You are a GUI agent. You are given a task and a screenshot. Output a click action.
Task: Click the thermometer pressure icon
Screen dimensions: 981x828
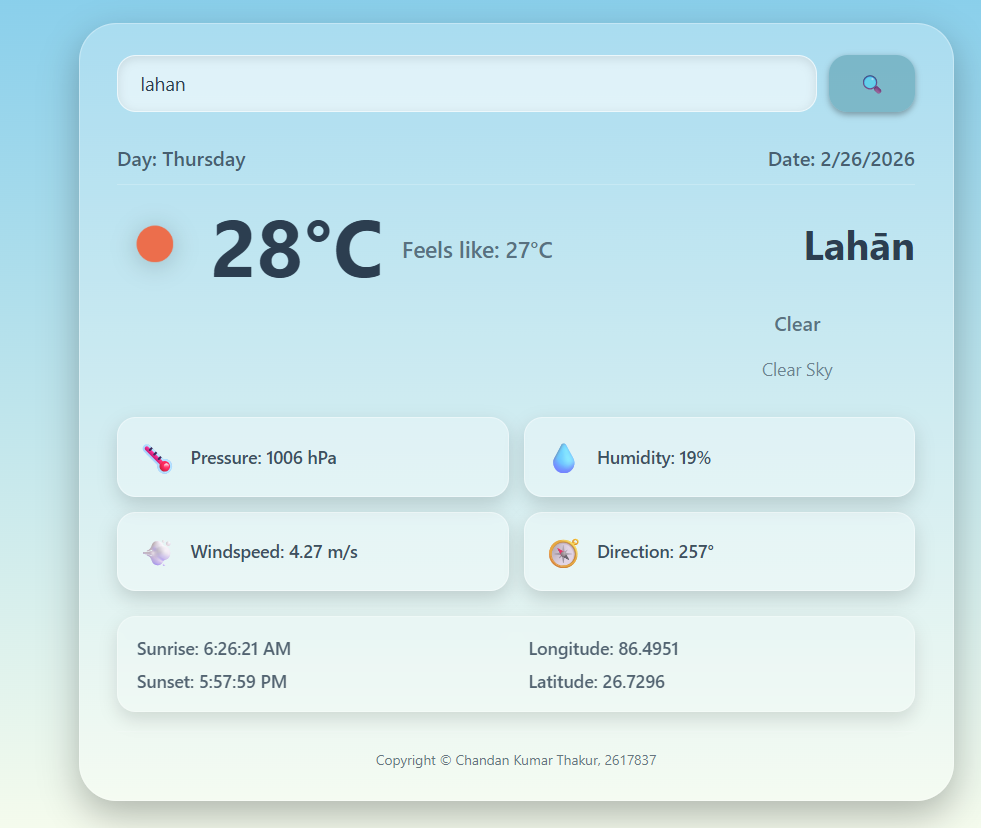tap(157, 458)
